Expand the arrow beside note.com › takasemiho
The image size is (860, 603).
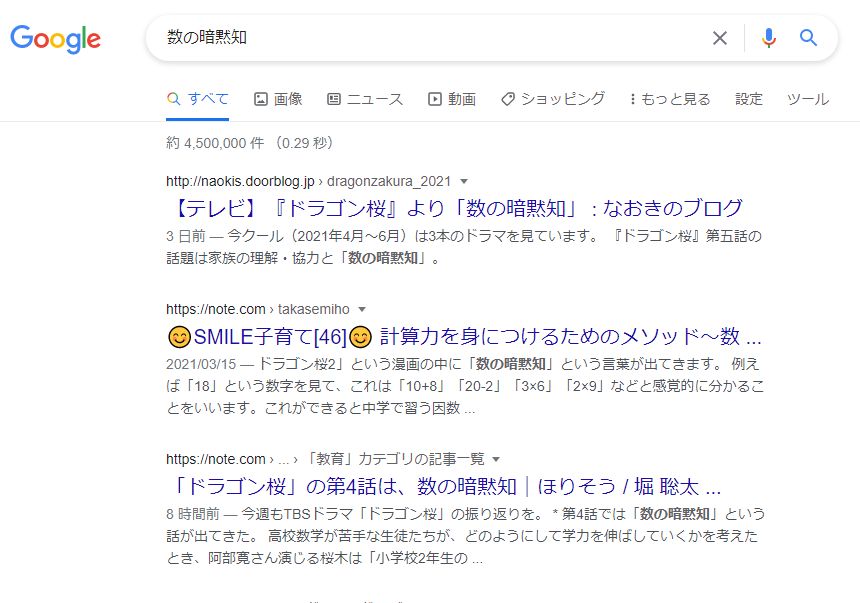[361, 309]
